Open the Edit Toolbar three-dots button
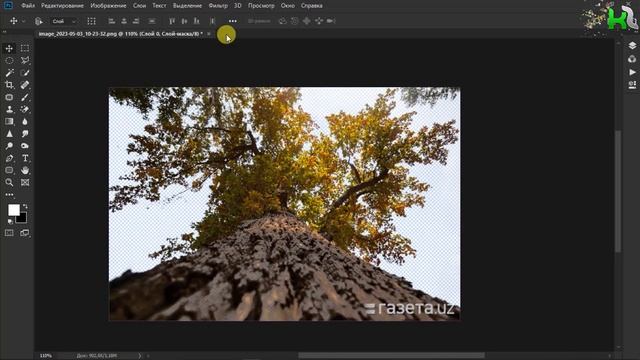This screenshot has height=360, width=640. click(x=9, y=195)
